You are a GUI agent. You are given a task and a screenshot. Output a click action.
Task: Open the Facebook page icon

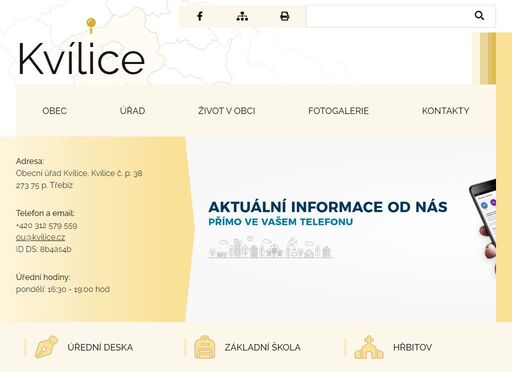click(x=200, y=16)
